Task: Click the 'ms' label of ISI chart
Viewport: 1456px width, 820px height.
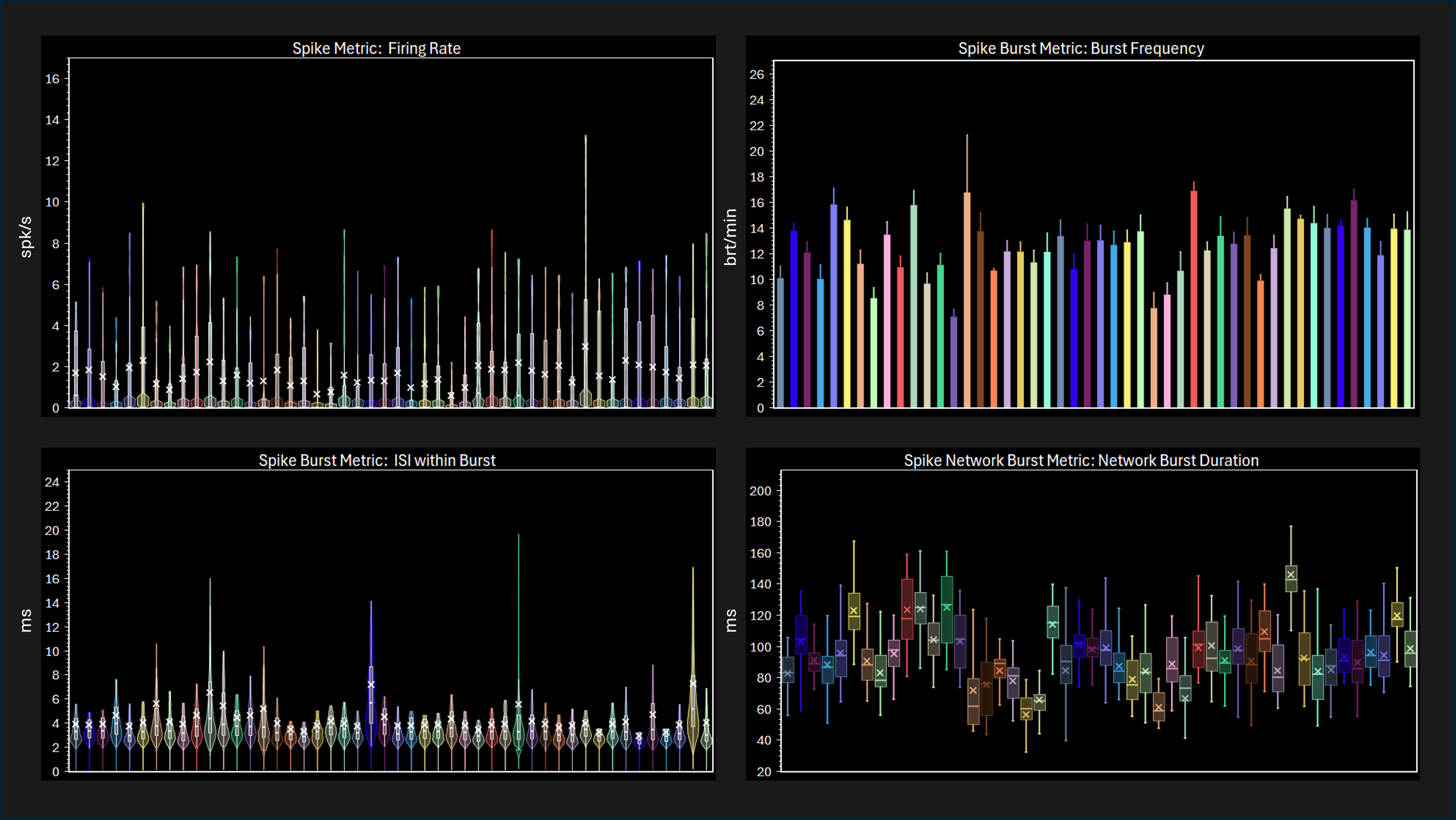Action: click(26, 620)
